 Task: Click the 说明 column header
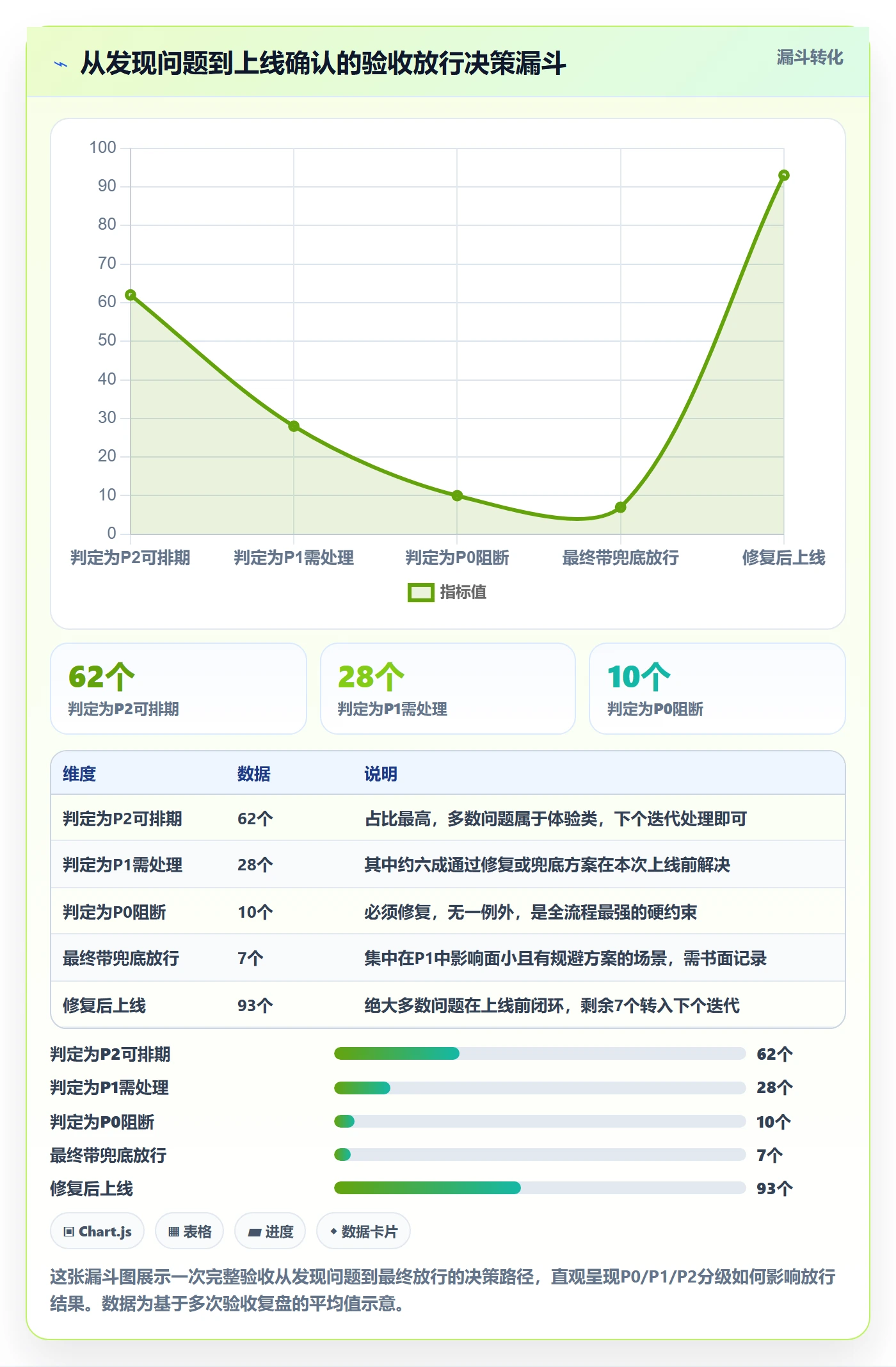[x=381, y=774]
